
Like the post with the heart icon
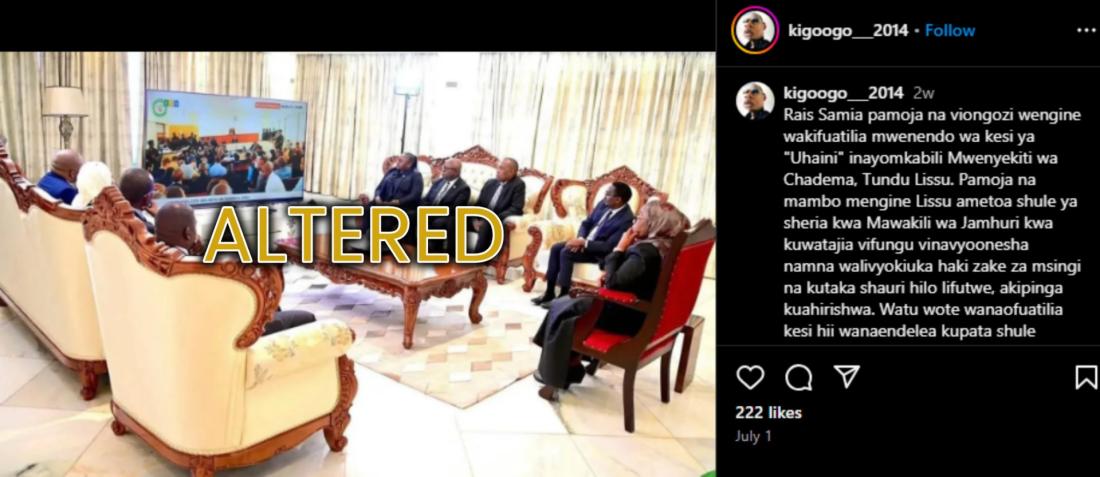(x=750, y=377)
